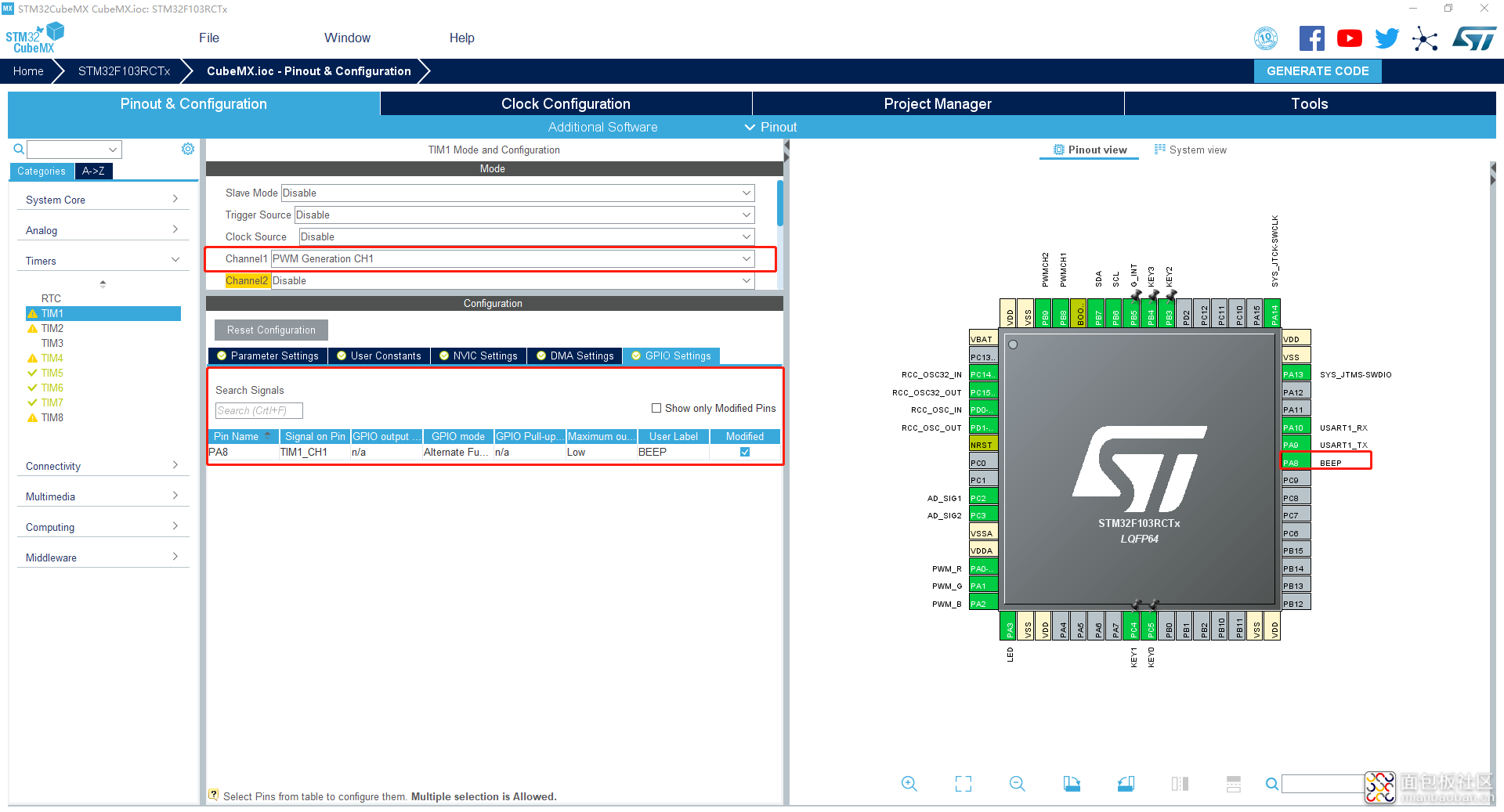Expand the Middleware category
1504x812 pixels.
tap(103, 558)
